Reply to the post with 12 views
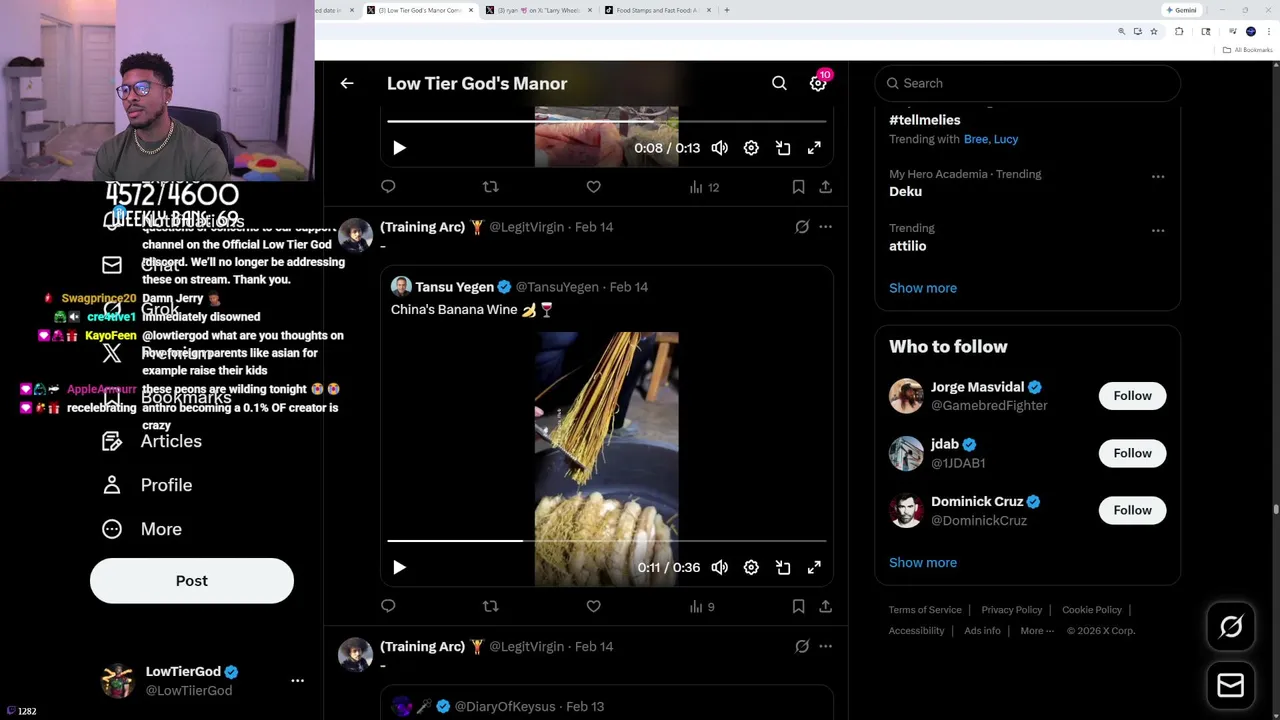The width and height of the screenshot is (1280, 720). click(388, 187)
